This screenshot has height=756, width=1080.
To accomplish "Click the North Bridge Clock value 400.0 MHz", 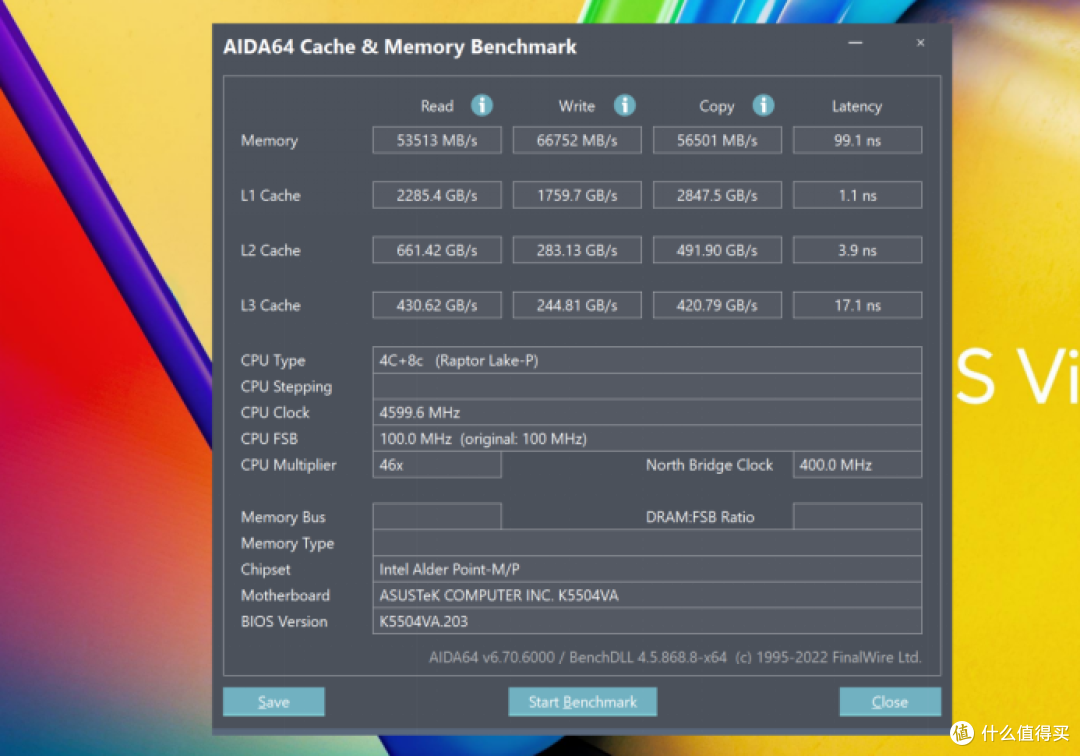I will [x=858, y=465].
